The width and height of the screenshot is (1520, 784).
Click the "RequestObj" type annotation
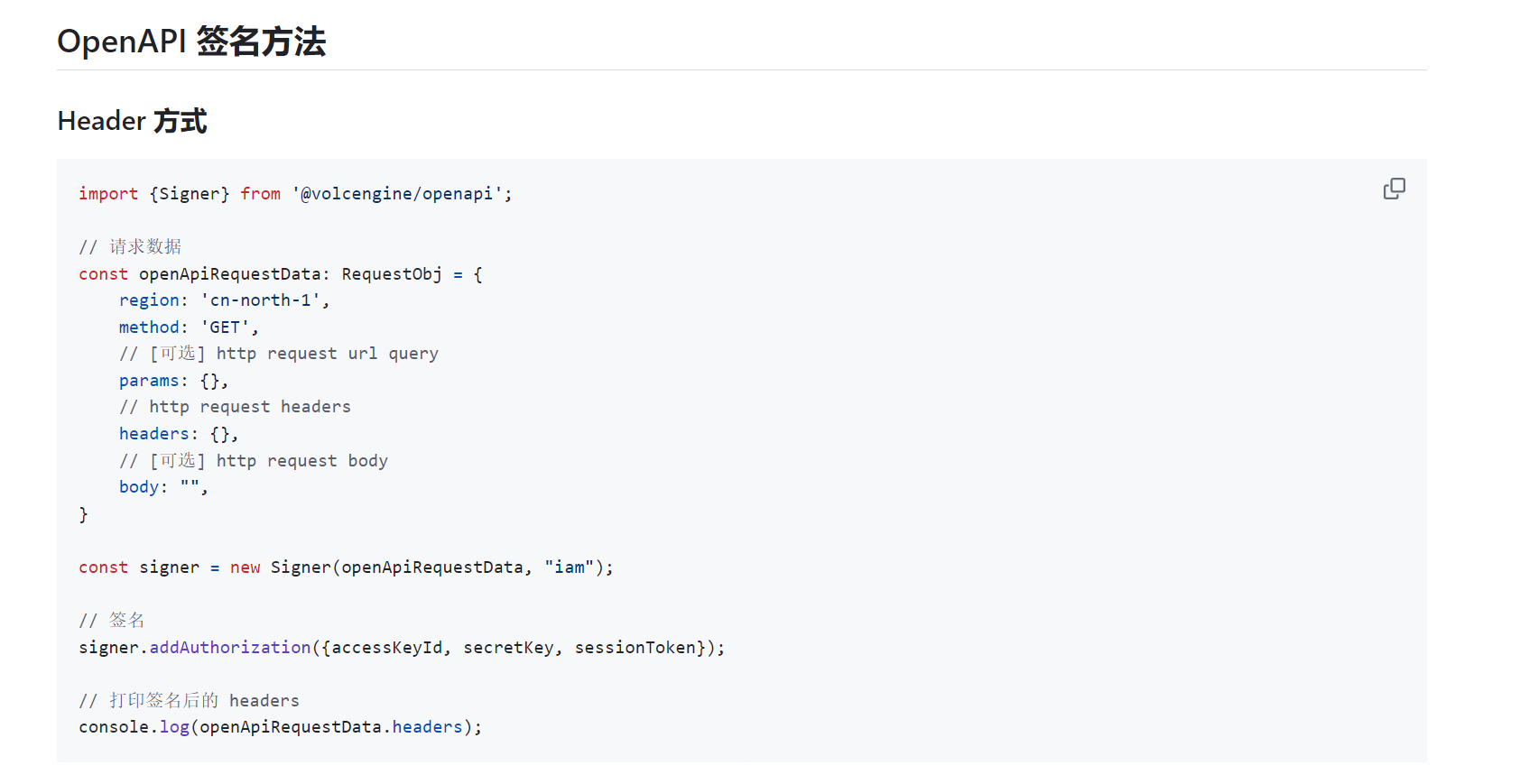pyautogui.click(x=392, y=274)
